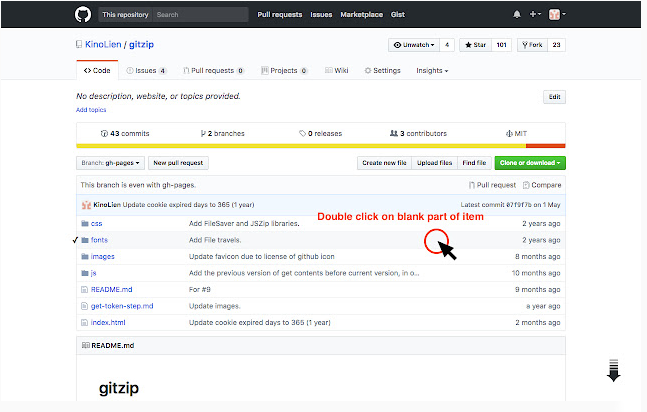
Task: Click the Search field
Action: [x=201, y=14]
